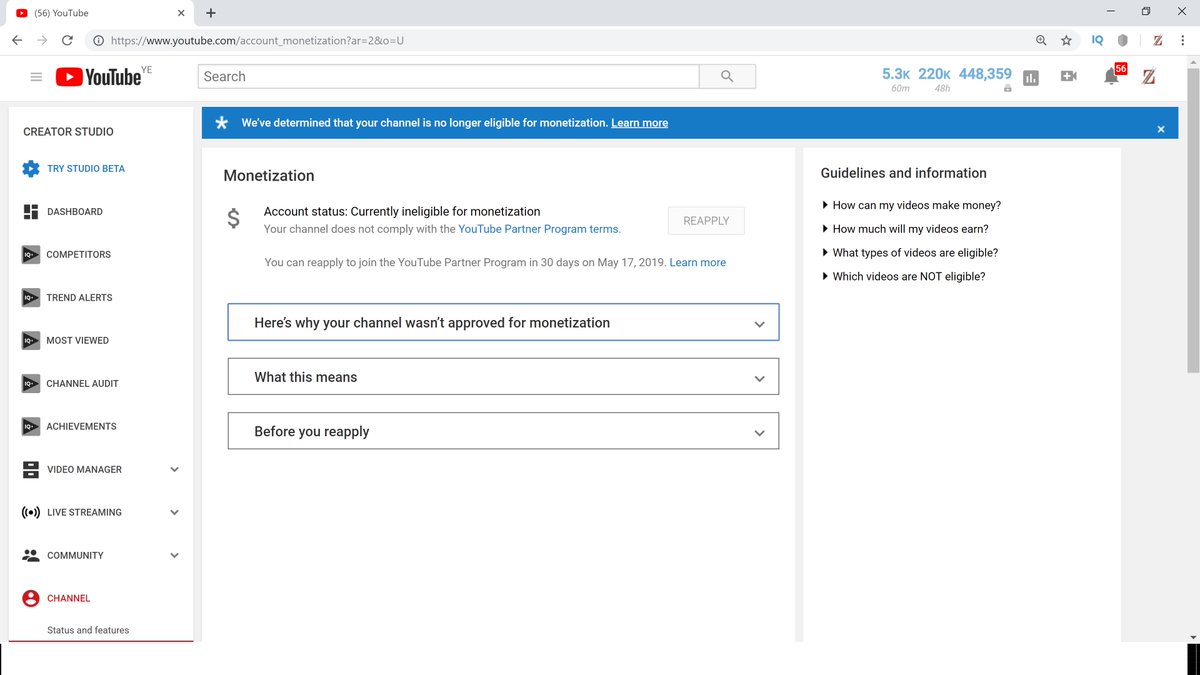
Task: Open vidIQ stats bar chart icon
Action: tap(1031, 77)
